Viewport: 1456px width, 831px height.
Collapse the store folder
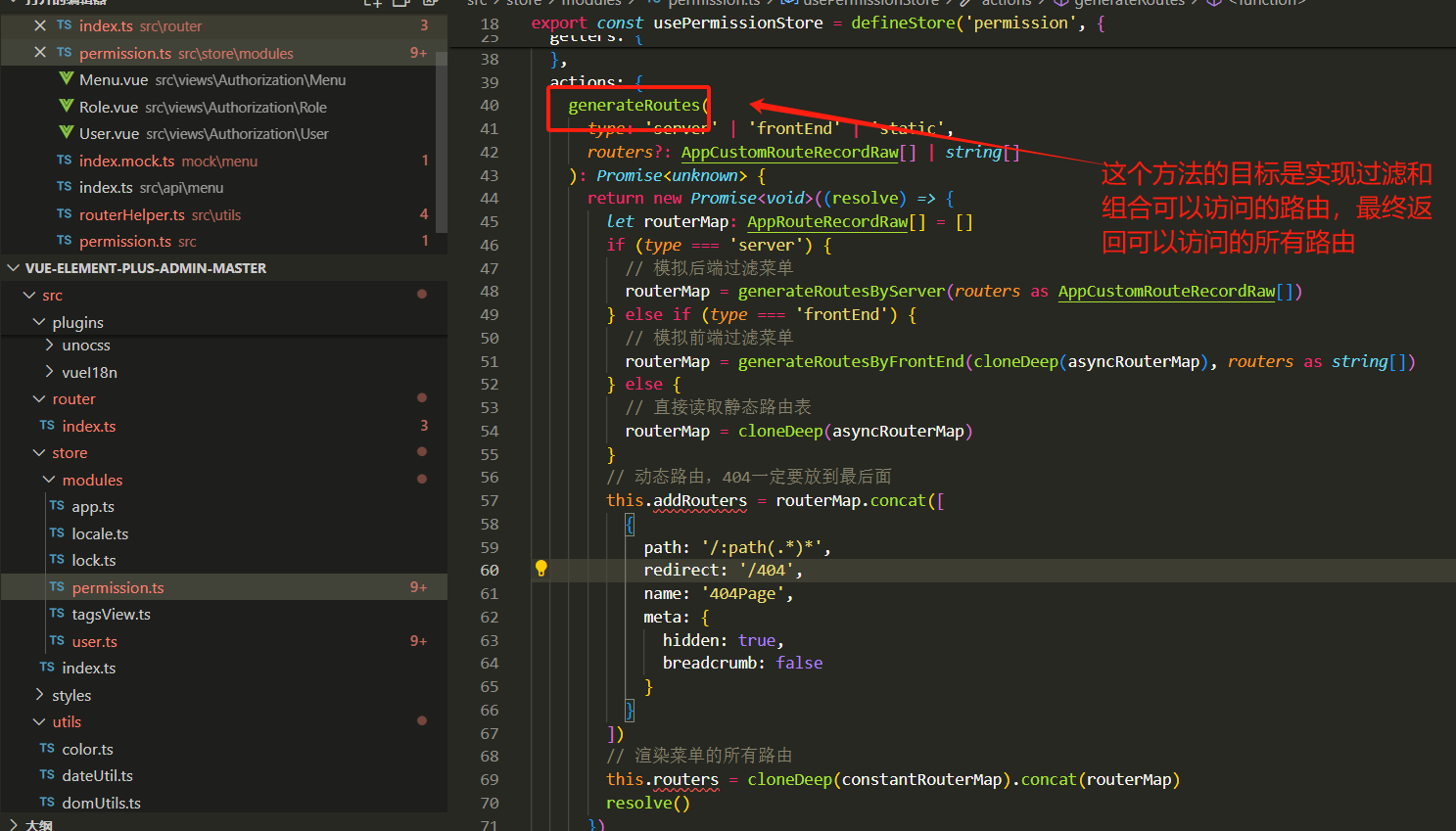click(39, 452)
